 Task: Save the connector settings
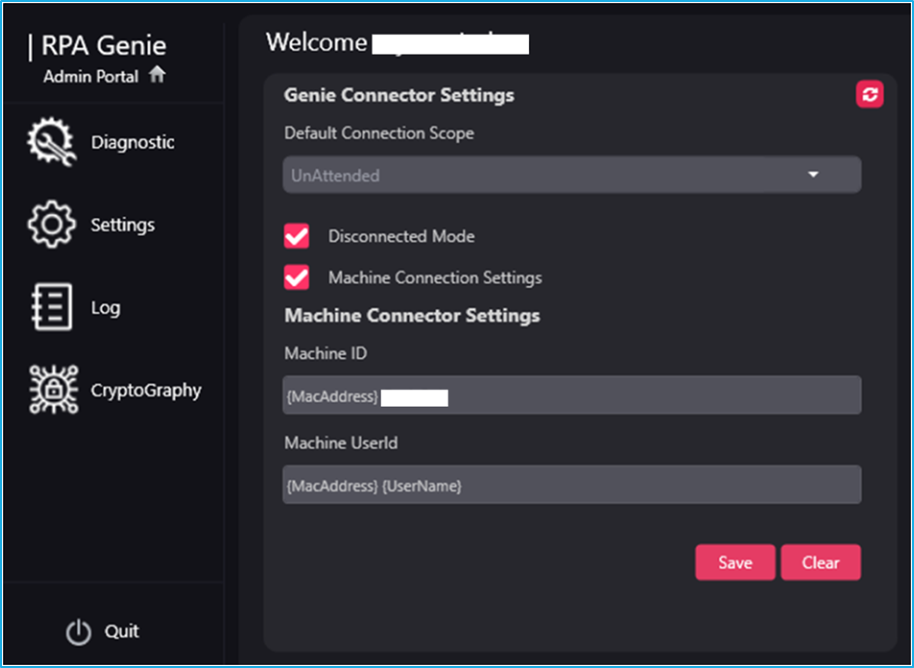click(x=735, y=563)
